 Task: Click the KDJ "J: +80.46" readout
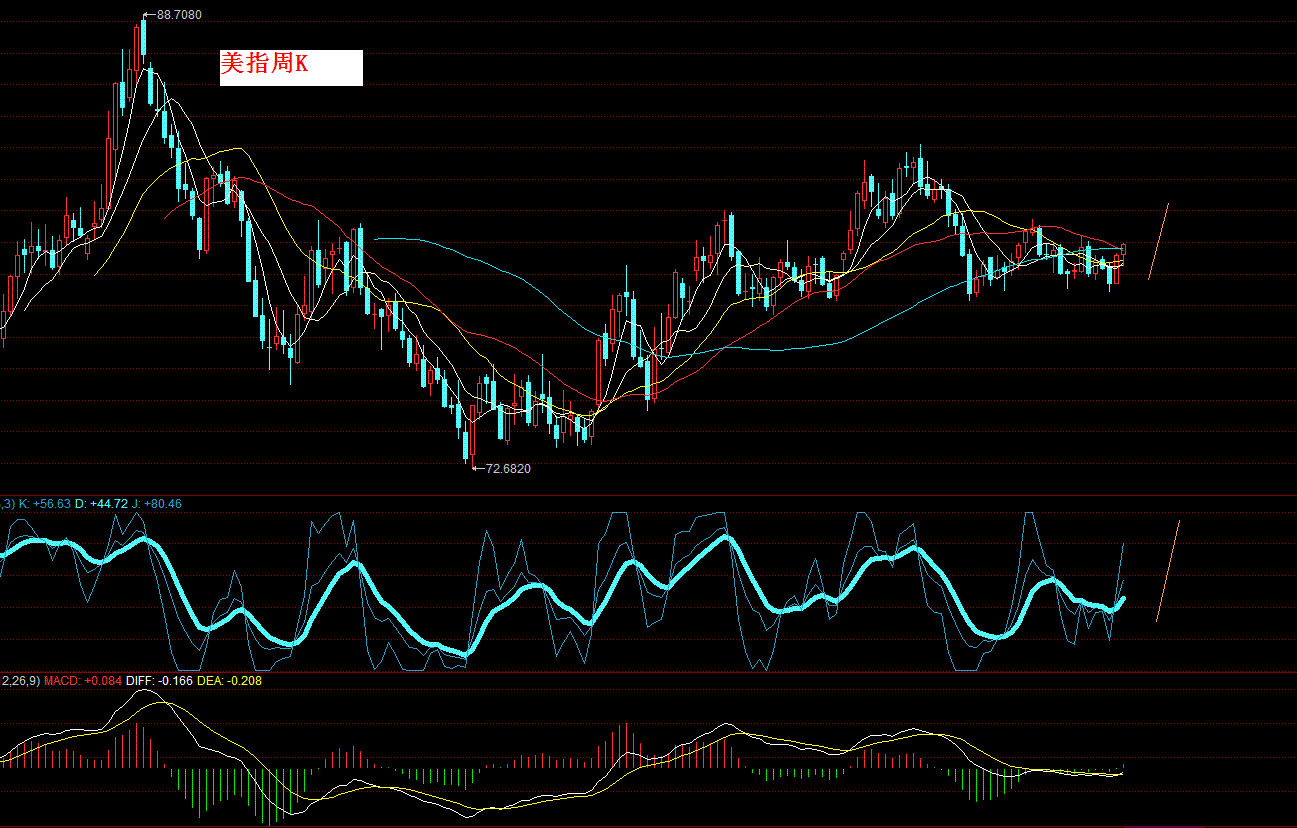click(157, 504)
